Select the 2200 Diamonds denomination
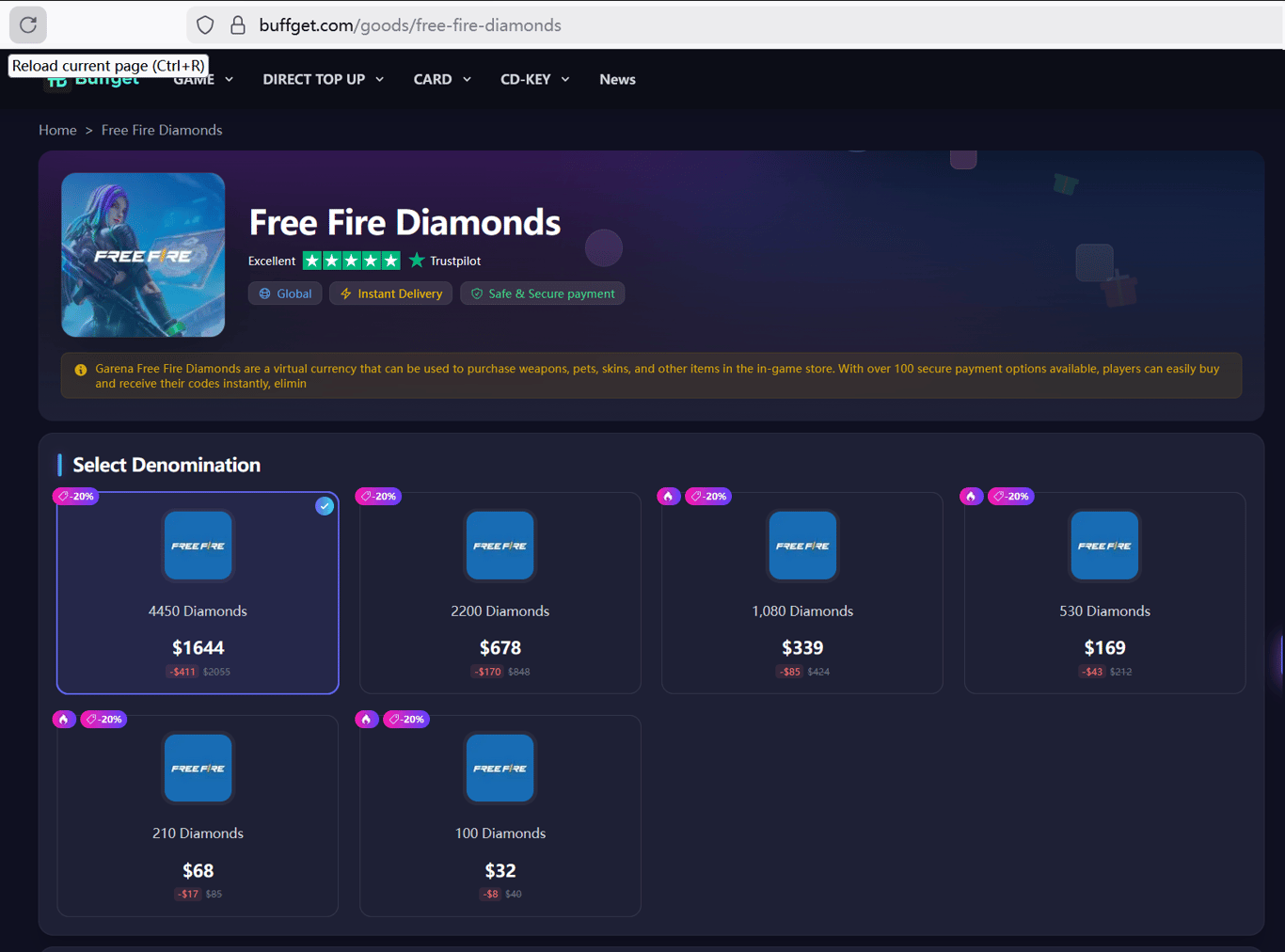 pyautogui.click(x=500, y=593)
